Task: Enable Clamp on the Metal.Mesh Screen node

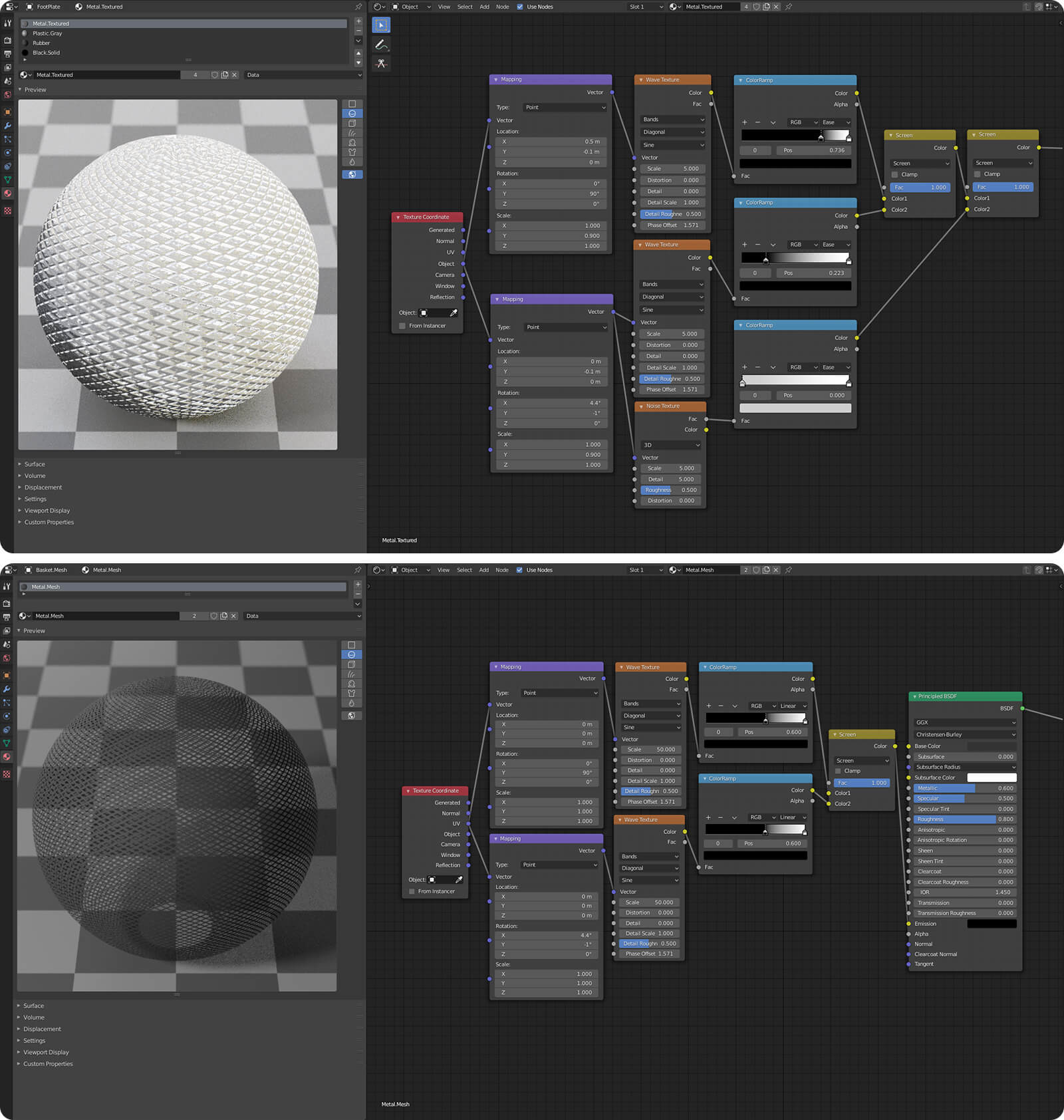Action: coord(839,771)
